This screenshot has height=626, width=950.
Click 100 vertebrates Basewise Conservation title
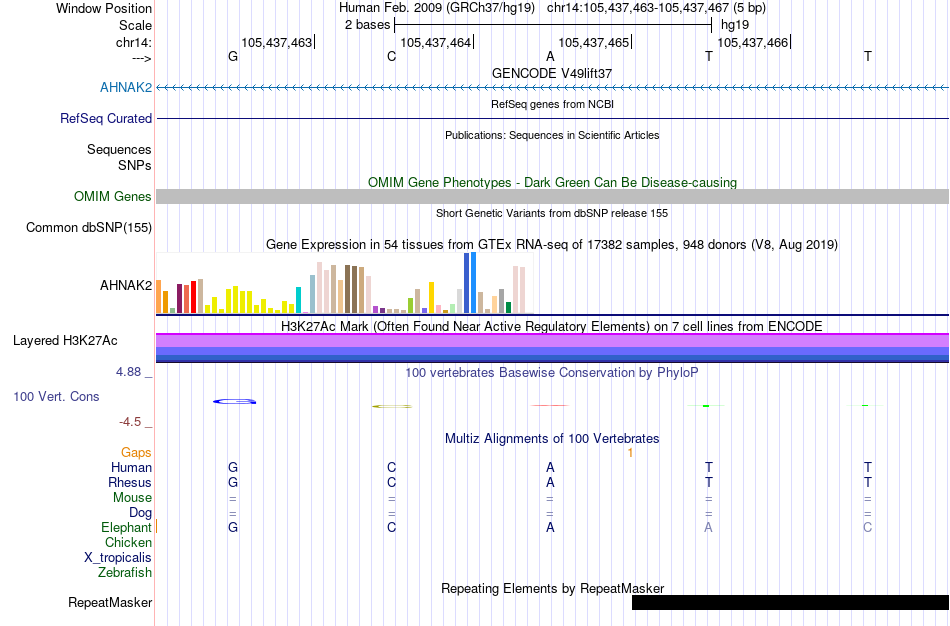click(x=552, y=373)
